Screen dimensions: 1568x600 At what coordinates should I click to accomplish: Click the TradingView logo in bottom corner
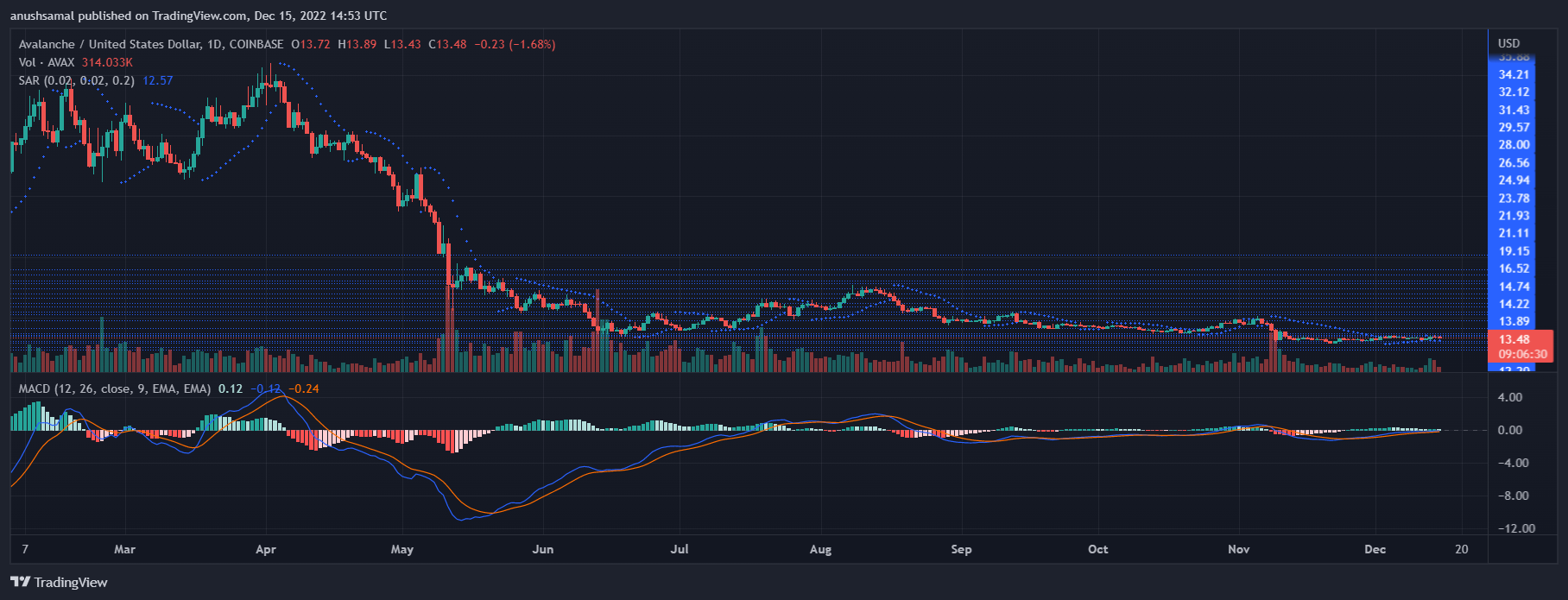pyautogui.click(x=59, y=582)
